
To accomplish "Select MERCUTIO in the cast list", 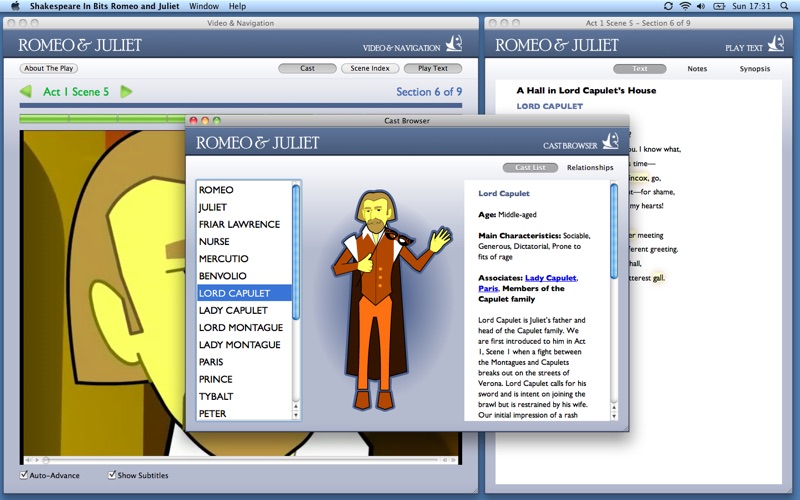I will pyautogui.click(x=244, y=259).
